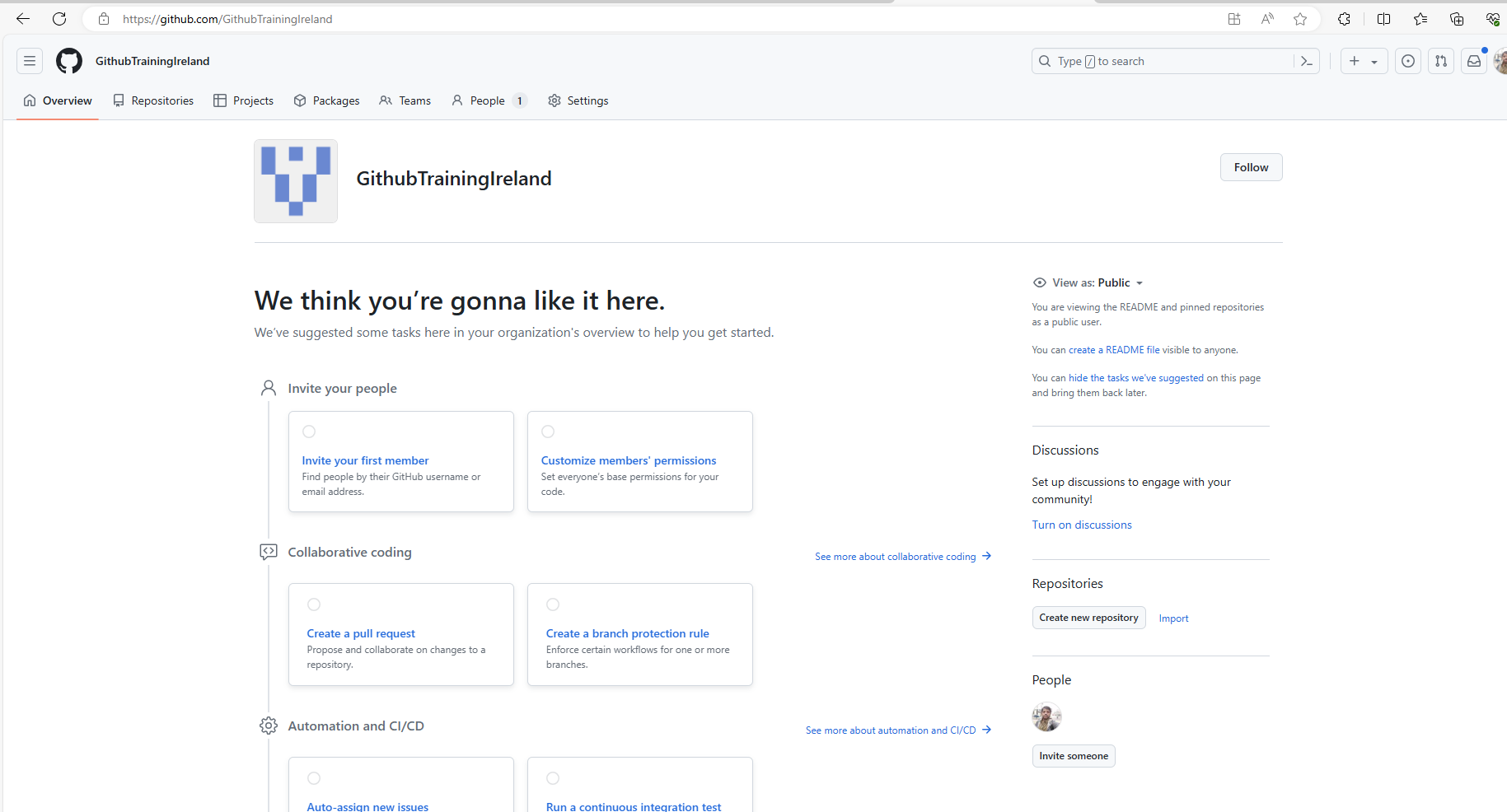Mark Run a continuous integration test task circle
Image resolution: width=1507 pixels, height=812 pixels.
click(x=553, y=778)
